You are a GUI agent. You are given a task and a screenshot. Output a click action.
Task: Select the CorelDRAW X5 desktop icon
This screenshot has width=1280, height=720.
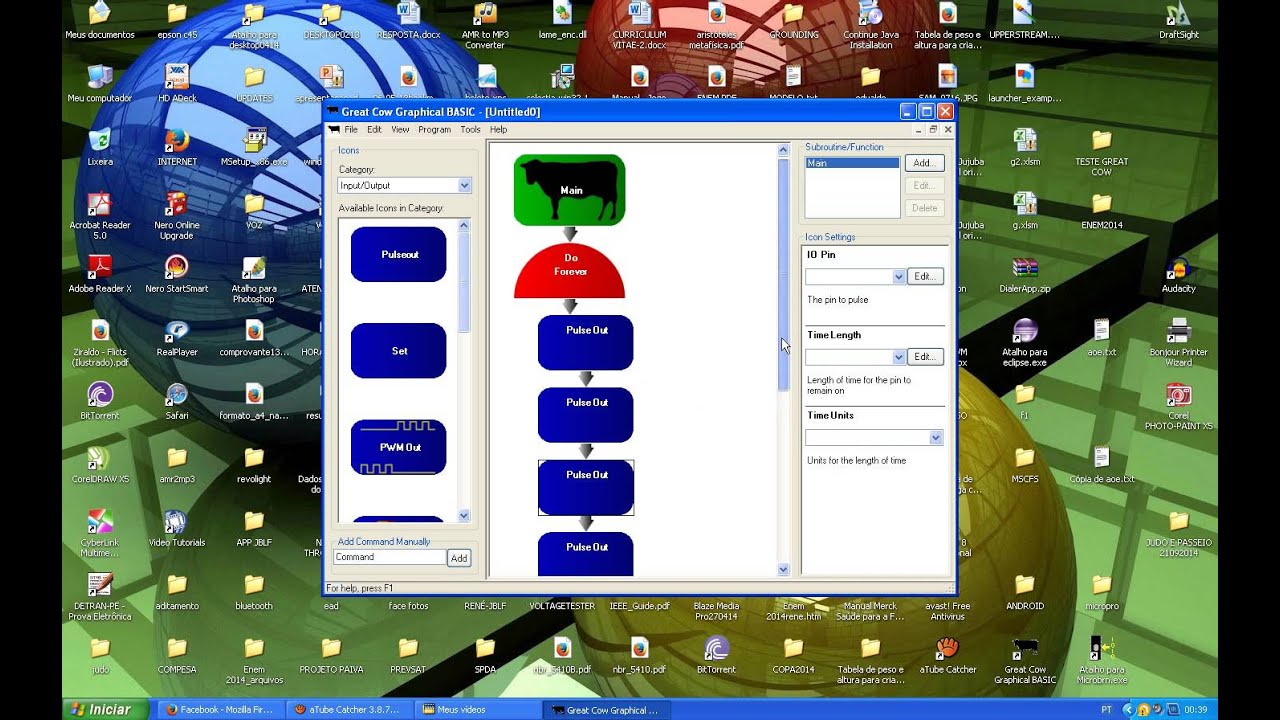[100, 465]
